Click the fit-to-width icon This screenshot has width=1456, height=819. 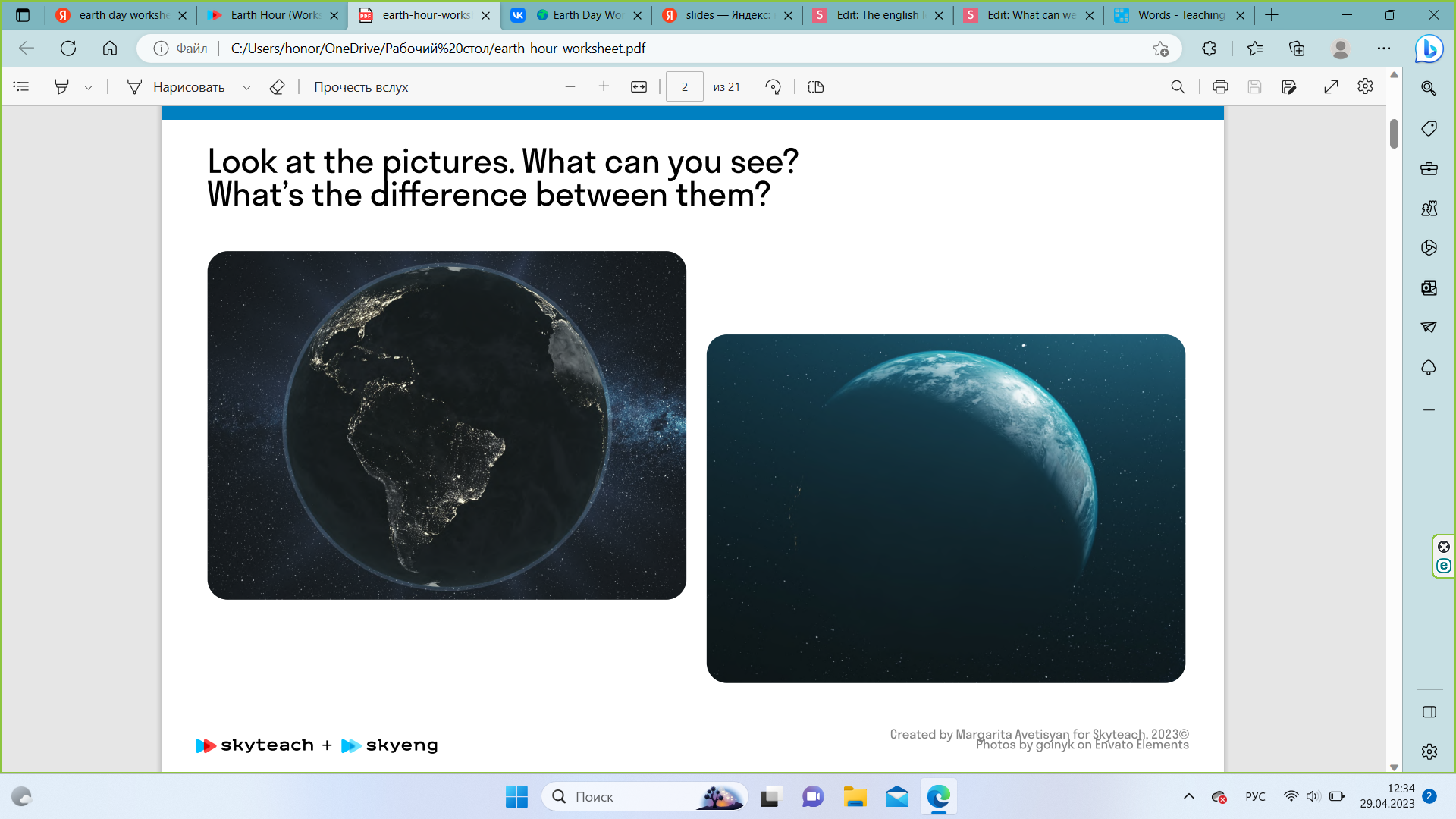pos(639,87)
